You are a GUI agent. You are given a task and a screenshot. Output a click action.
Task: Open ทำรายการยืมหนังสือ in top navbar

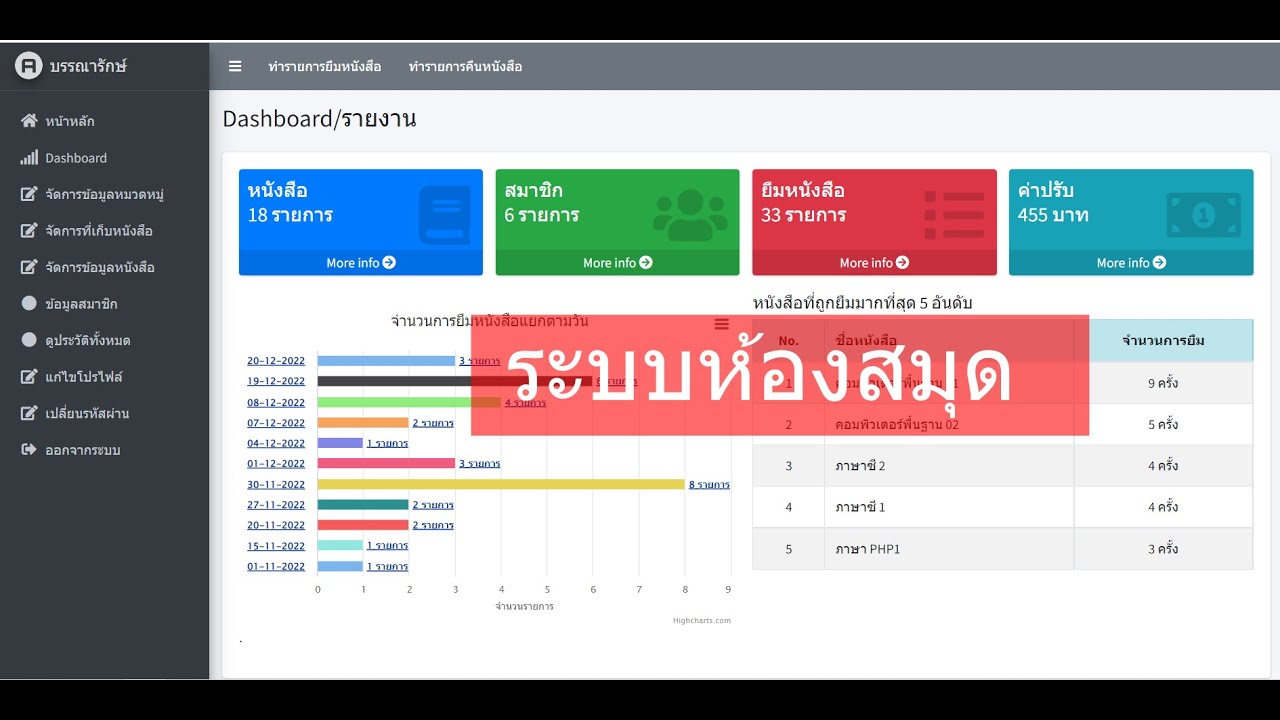325,67
